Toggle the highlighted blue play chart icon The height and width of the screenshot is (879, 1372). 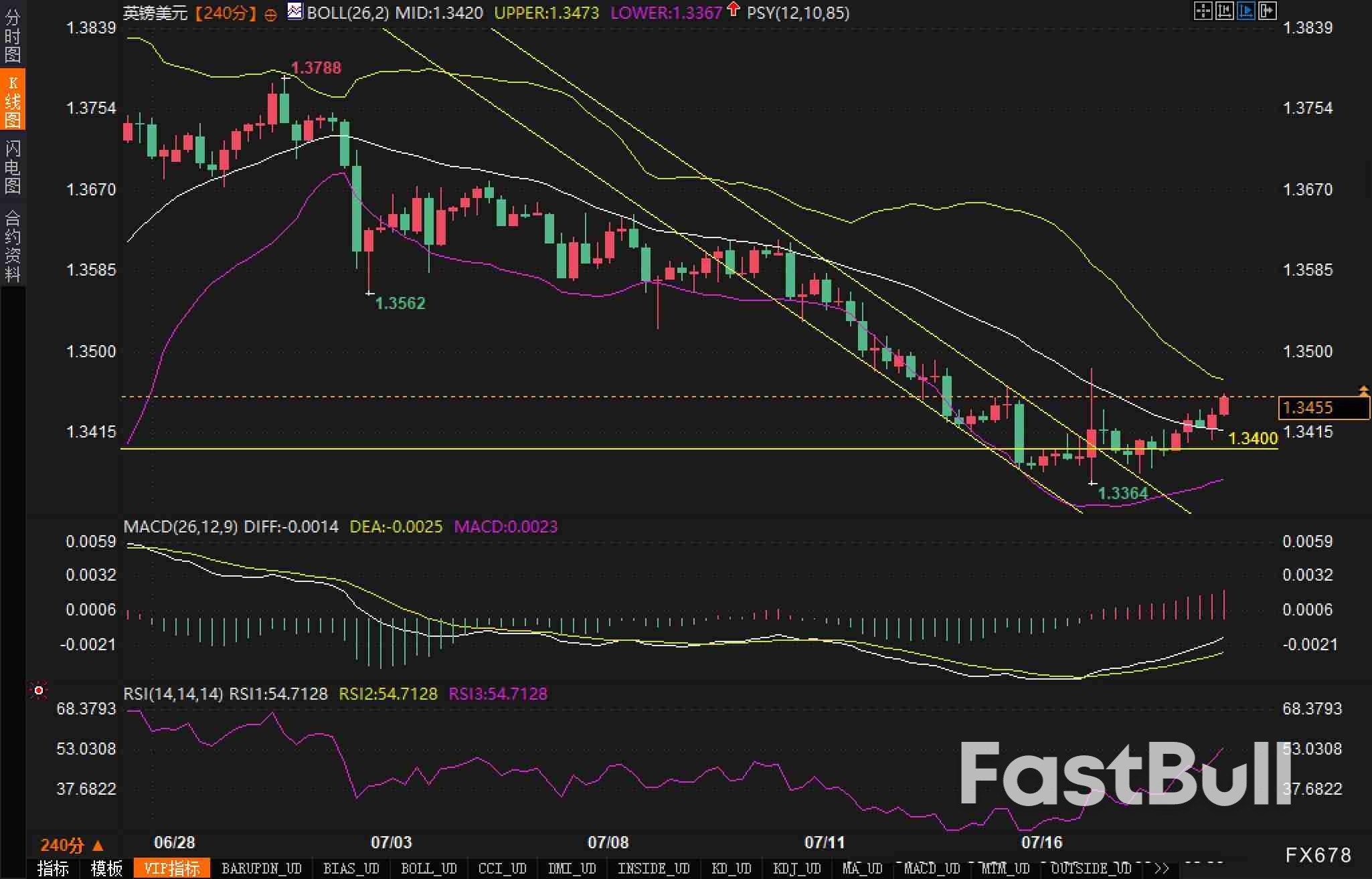1246,11
